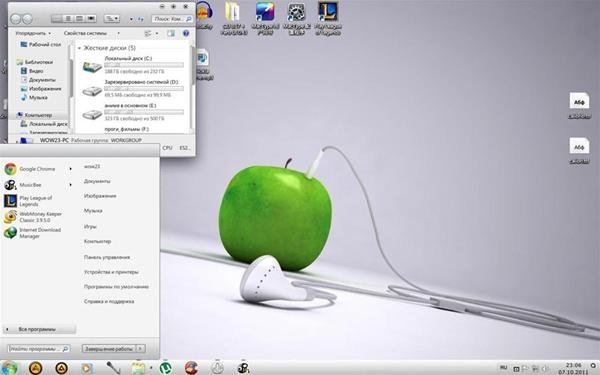The height and width of the screenshot is (375, 600).
Task: Select Изображения library in Explorer navigation pane
Action: 41,88
